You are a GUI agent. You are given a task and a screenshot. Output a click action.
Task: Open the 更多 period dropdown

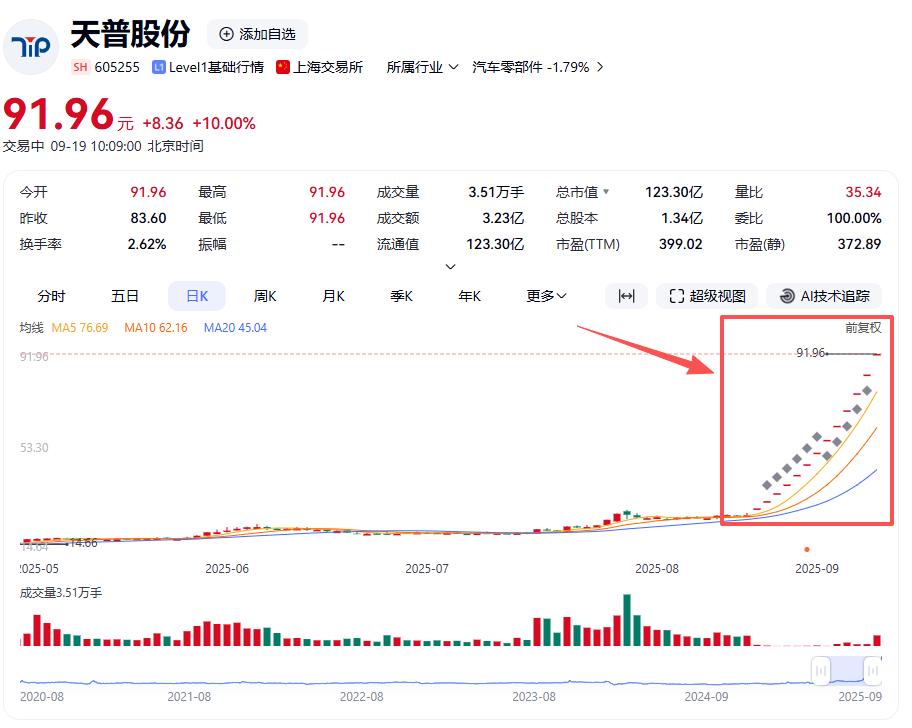[546, 296]
